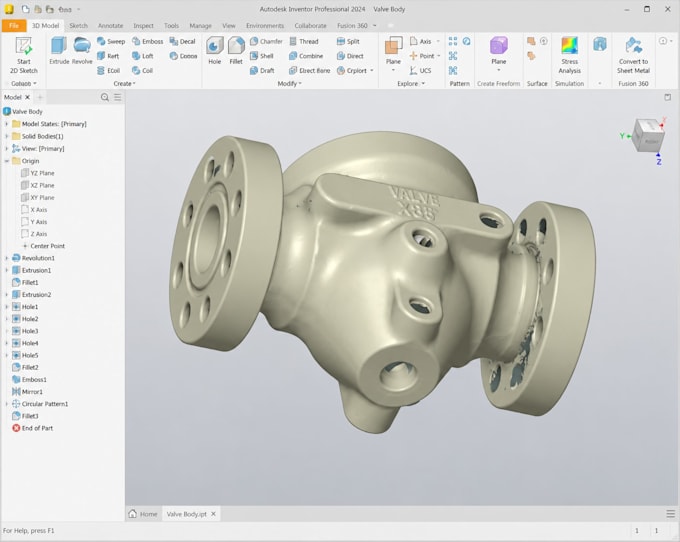Select the Decal tool
Screen dimensions: 680x542
click(183, 41)
